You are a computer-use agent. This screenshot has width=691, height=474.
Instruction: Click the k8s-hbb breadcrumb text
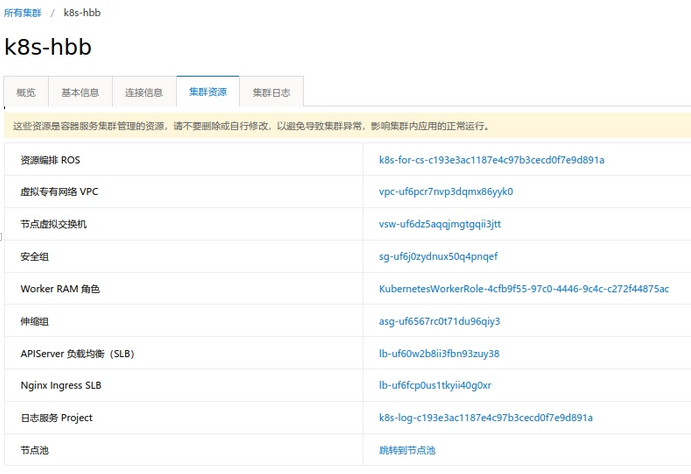(82, 13)
